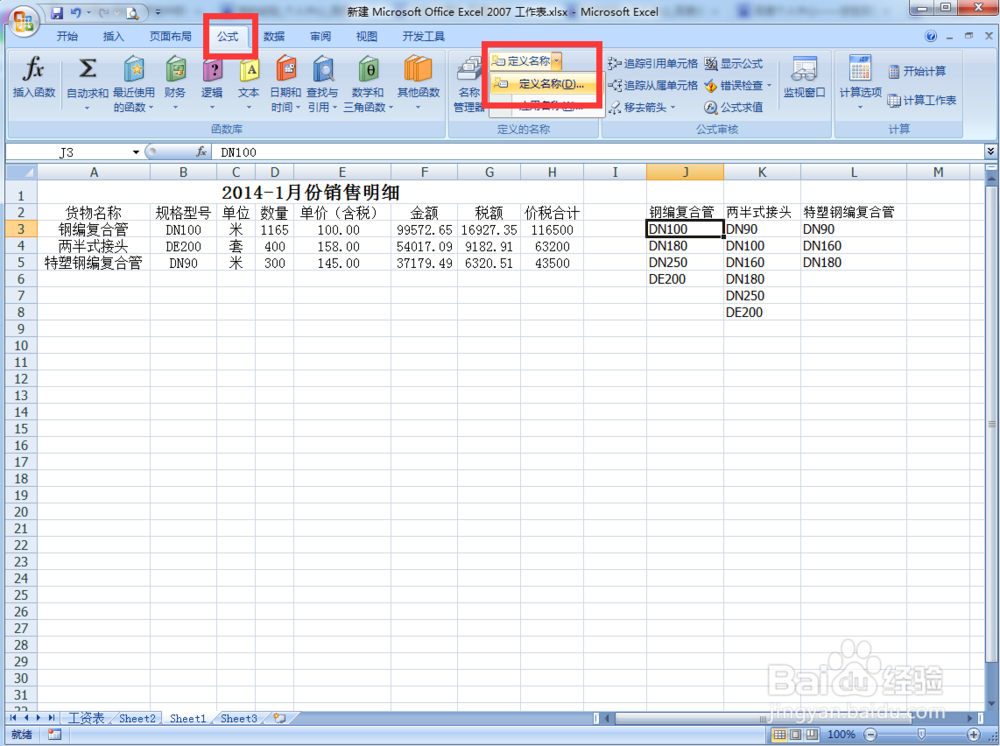Screen dimensions: 1000x746
Task: Save the workbook from Quick Access toolbar
Action: coord(57,13)
